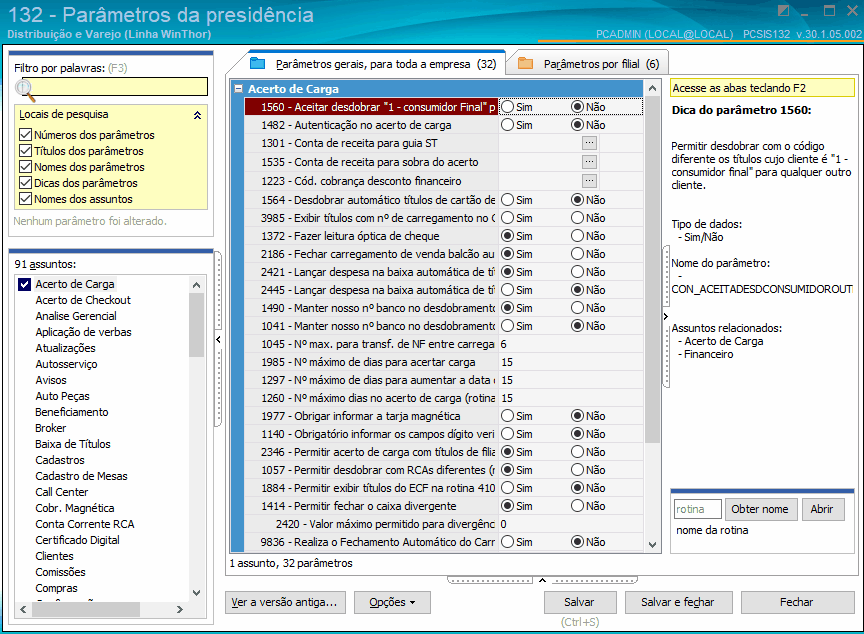Select Não for 2186 Fechar carregamento venda balcão

(577, 254)
